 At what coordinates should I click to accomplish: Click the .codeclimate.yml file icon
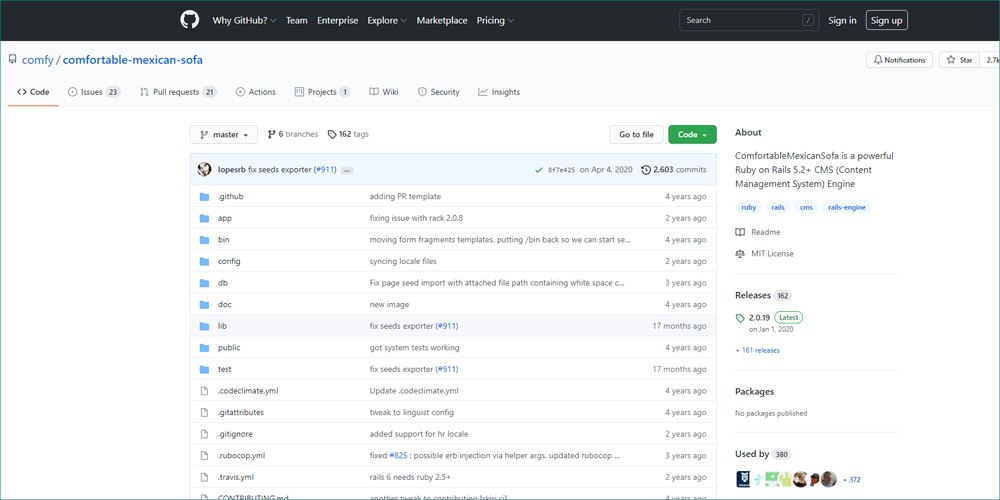coord(204,391)
